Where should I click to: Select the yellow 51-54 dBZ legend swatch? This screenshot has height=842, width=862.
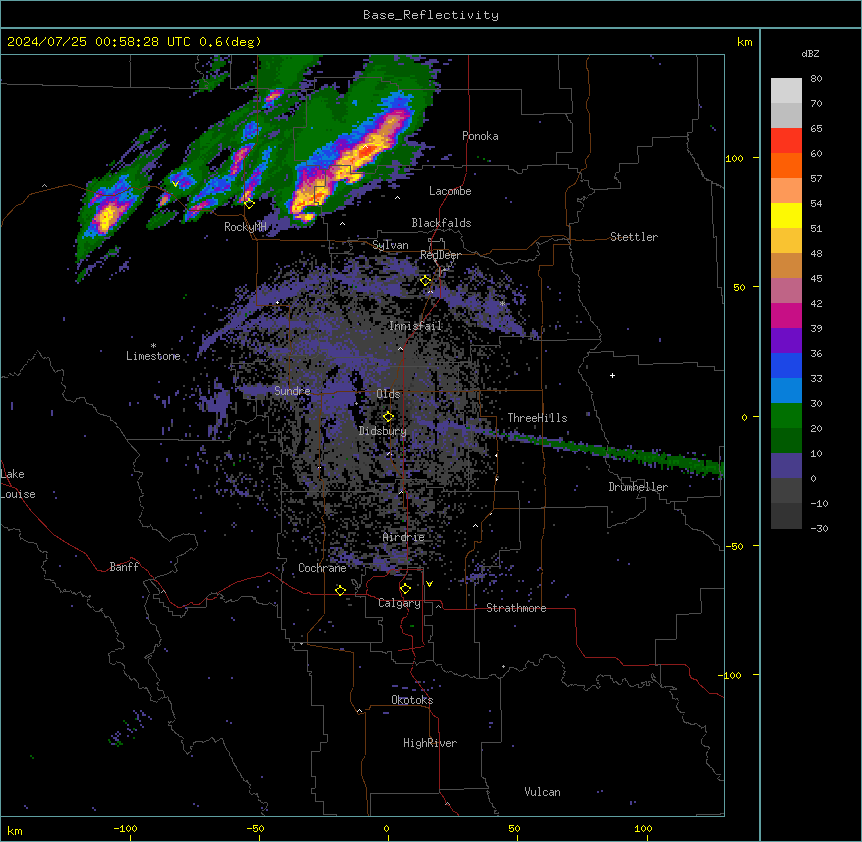786,216
